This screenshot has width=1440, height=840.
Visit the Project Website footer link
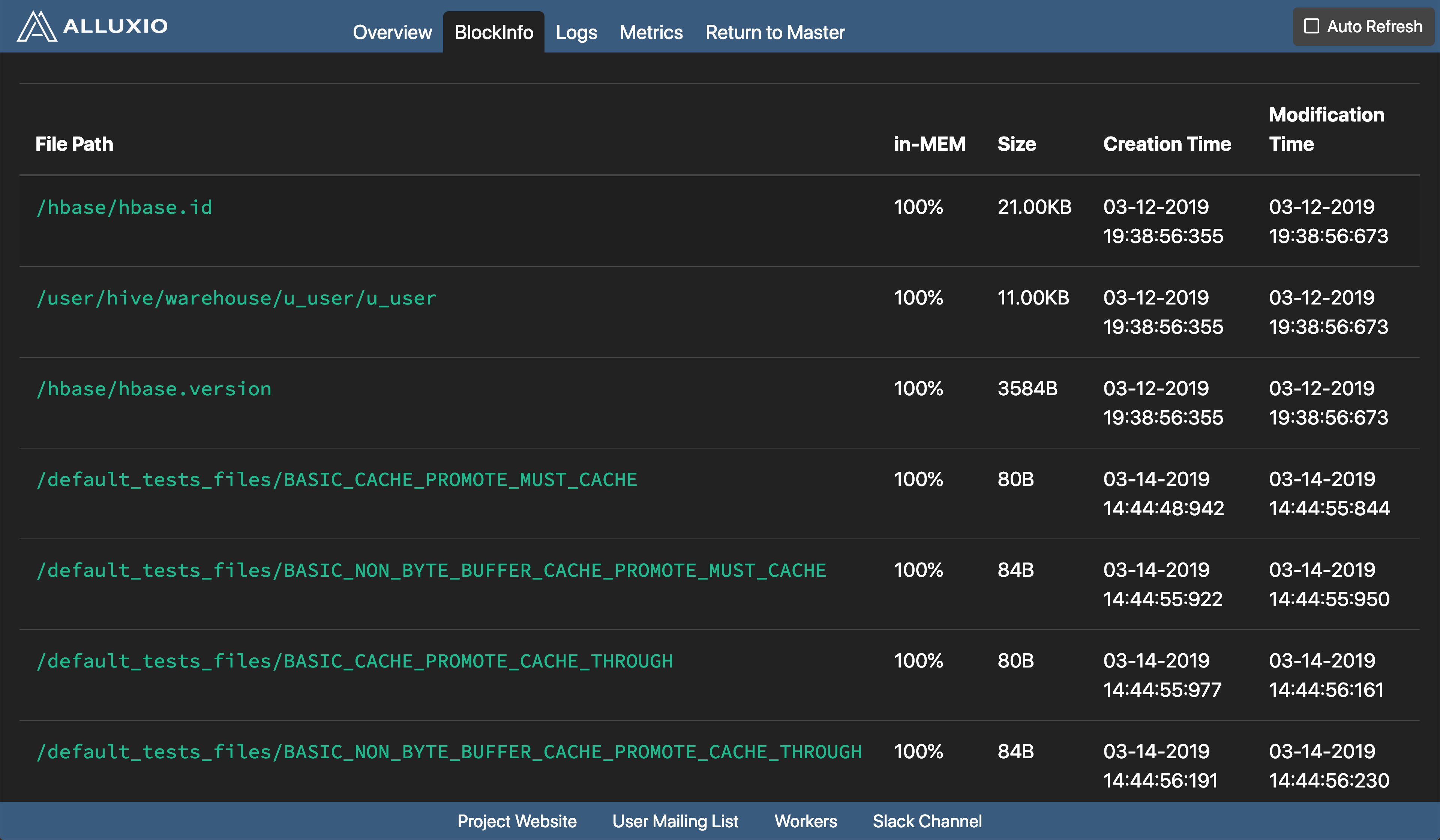pos(517,821)
